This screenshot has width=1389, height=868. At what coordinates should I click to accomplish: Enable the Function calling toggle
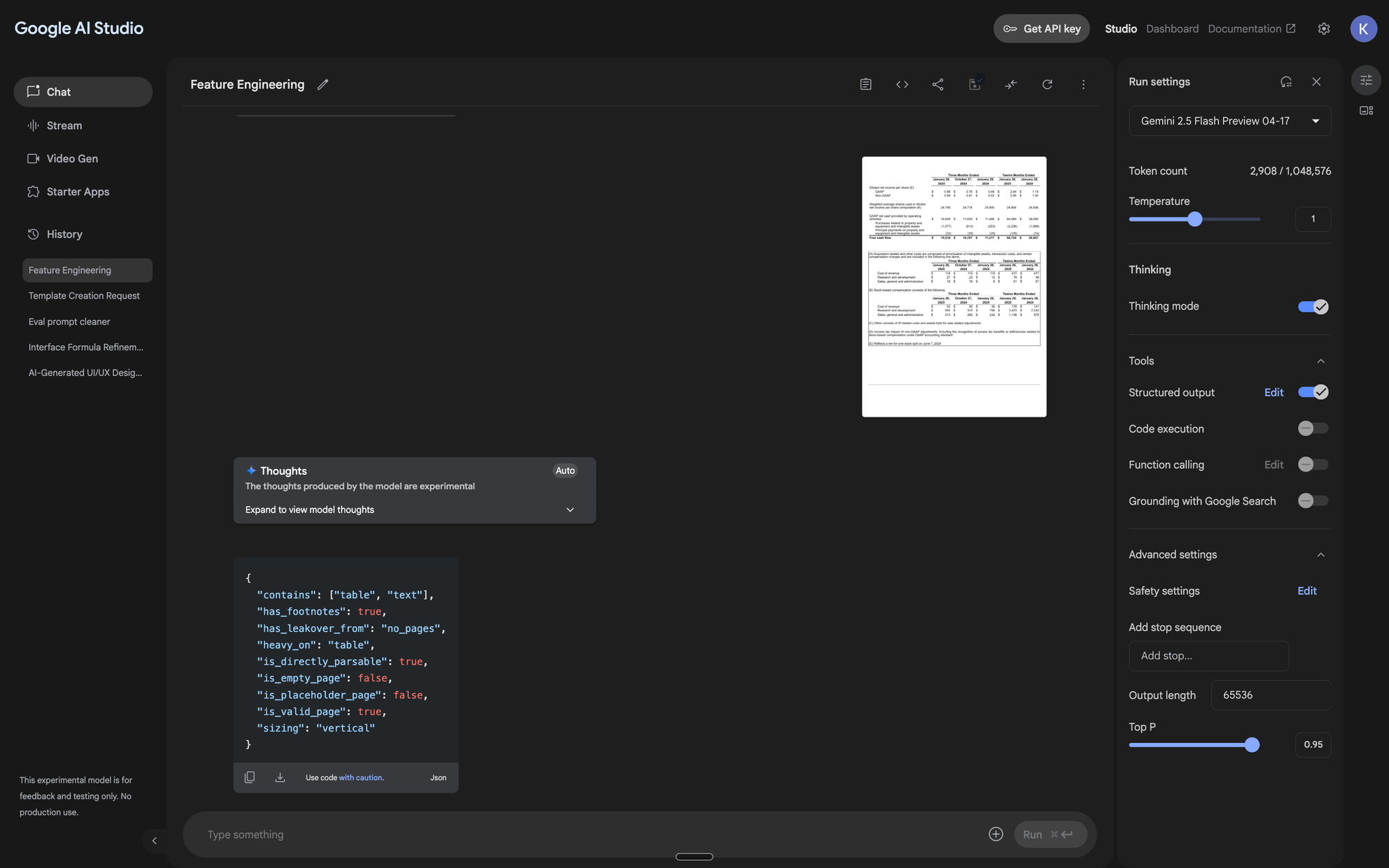point(1313,465)
